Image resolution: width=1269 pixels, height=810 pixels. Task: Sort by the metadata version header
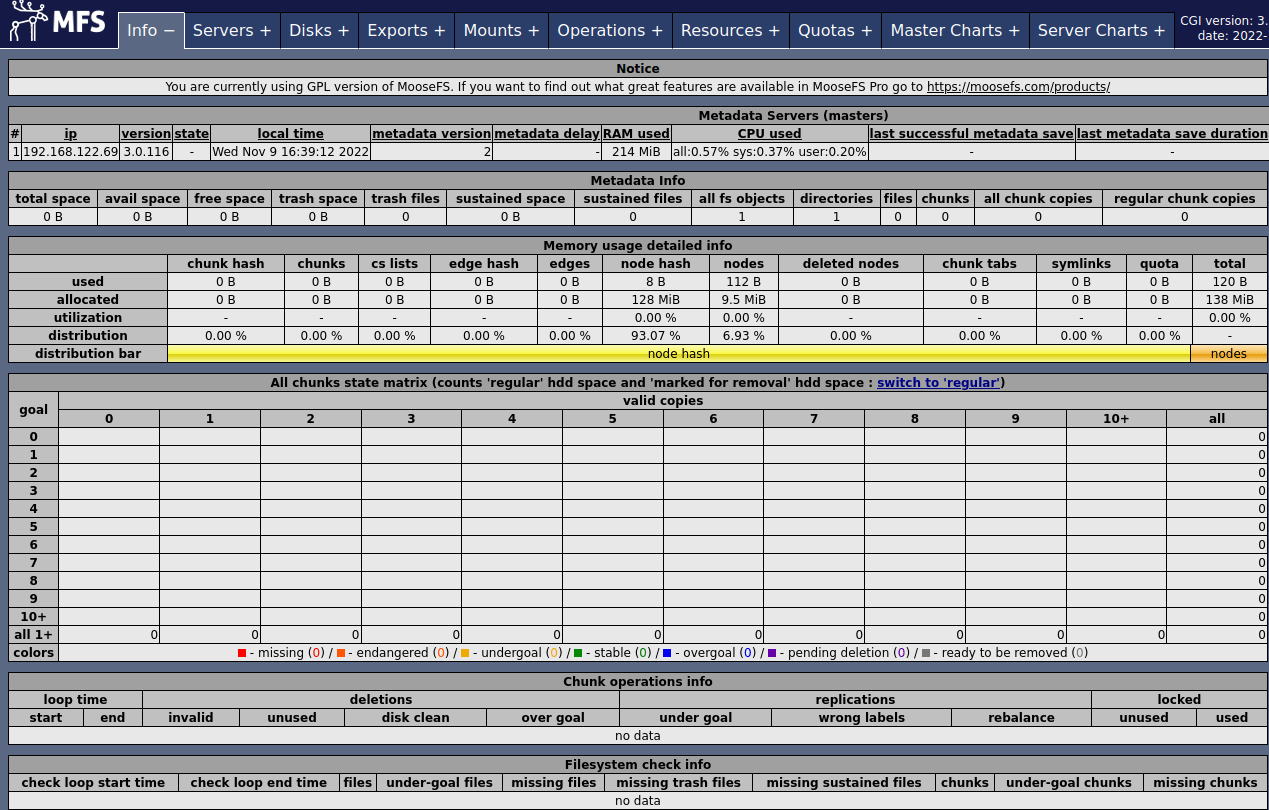tap(431, 134)
